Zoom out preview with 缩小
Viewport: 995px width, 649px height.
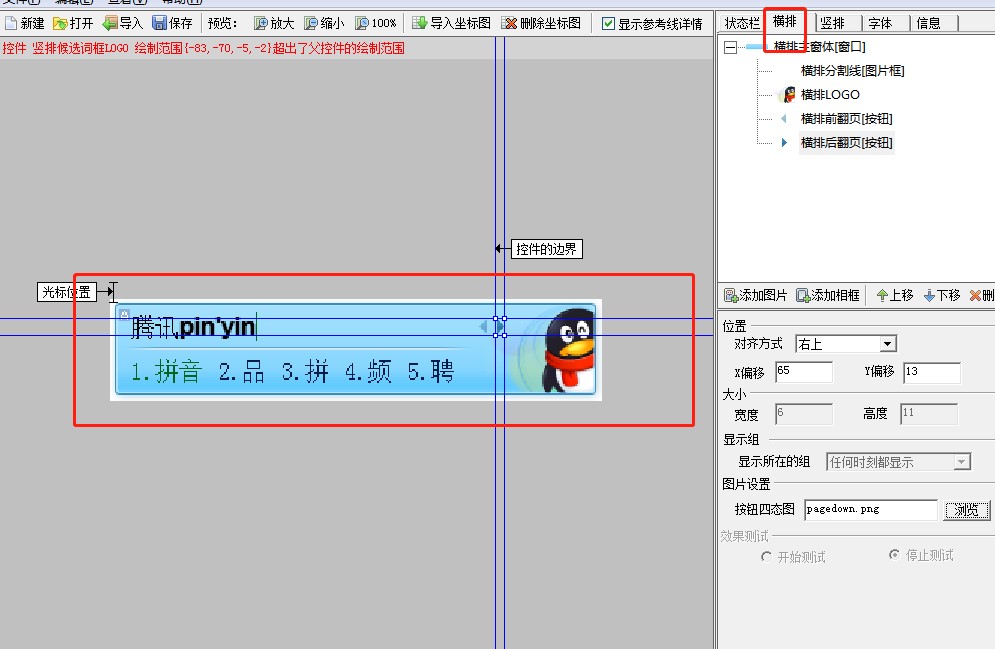tap(324, 23)
